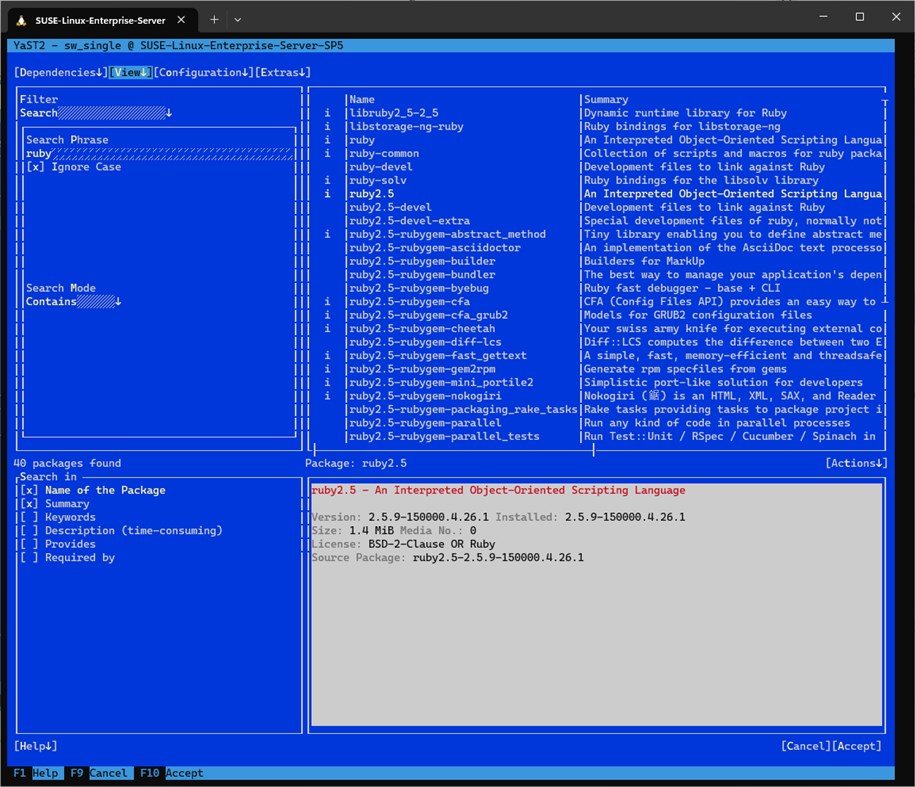Click installed status 'i' of ruby2.5-rubygem-cfa
Screen dimensions: 915x787
tap(327, 302)
